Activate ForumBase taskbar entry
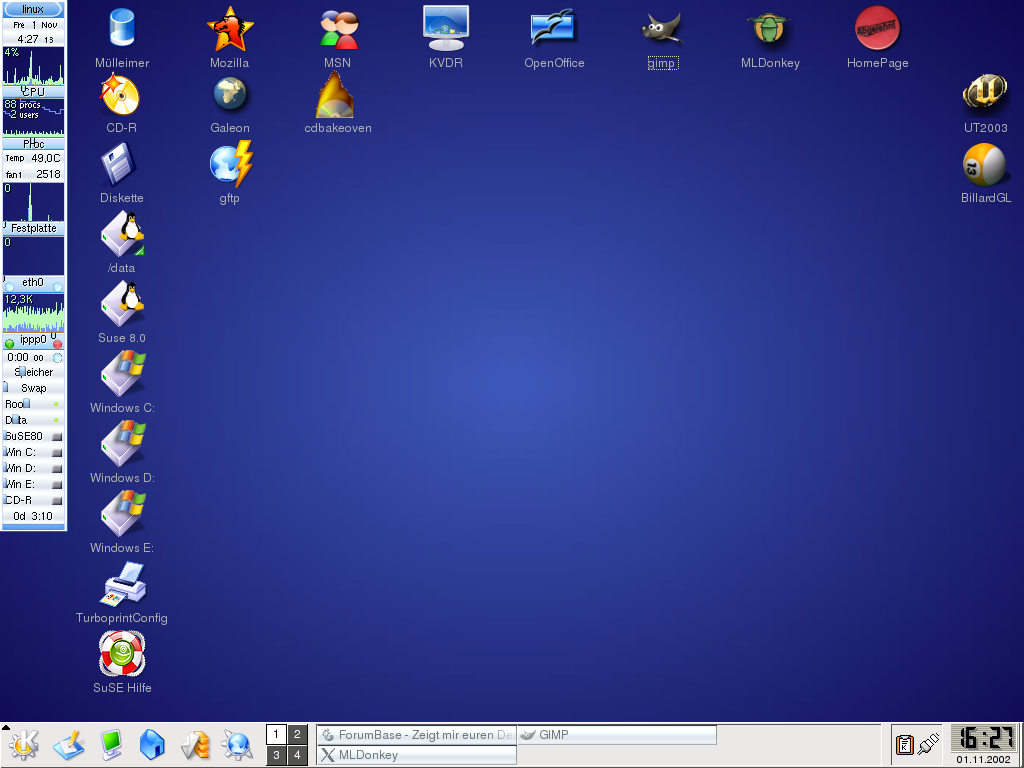 (417, 735)
